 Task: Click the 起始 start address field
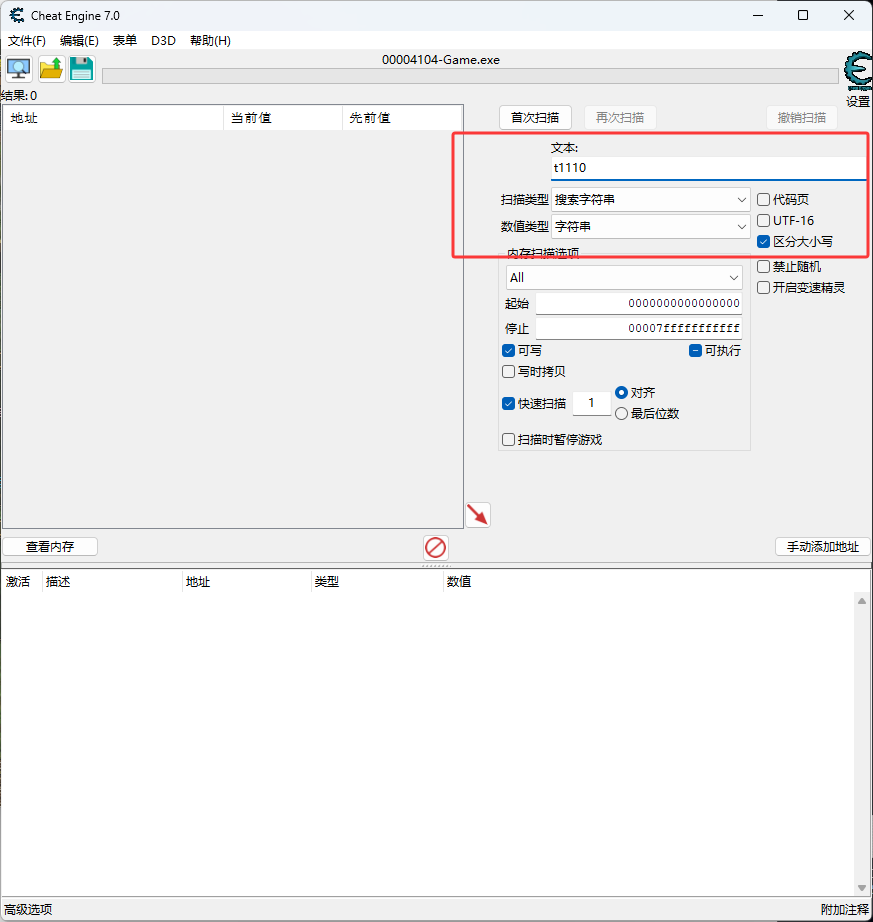[x=638, y=303]
